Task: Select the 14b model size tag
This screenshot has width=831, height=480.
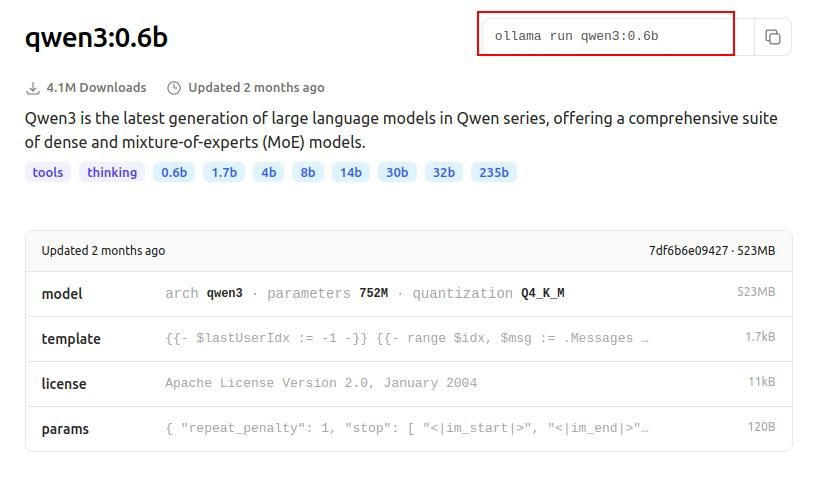Action: [x=351, y=172]
